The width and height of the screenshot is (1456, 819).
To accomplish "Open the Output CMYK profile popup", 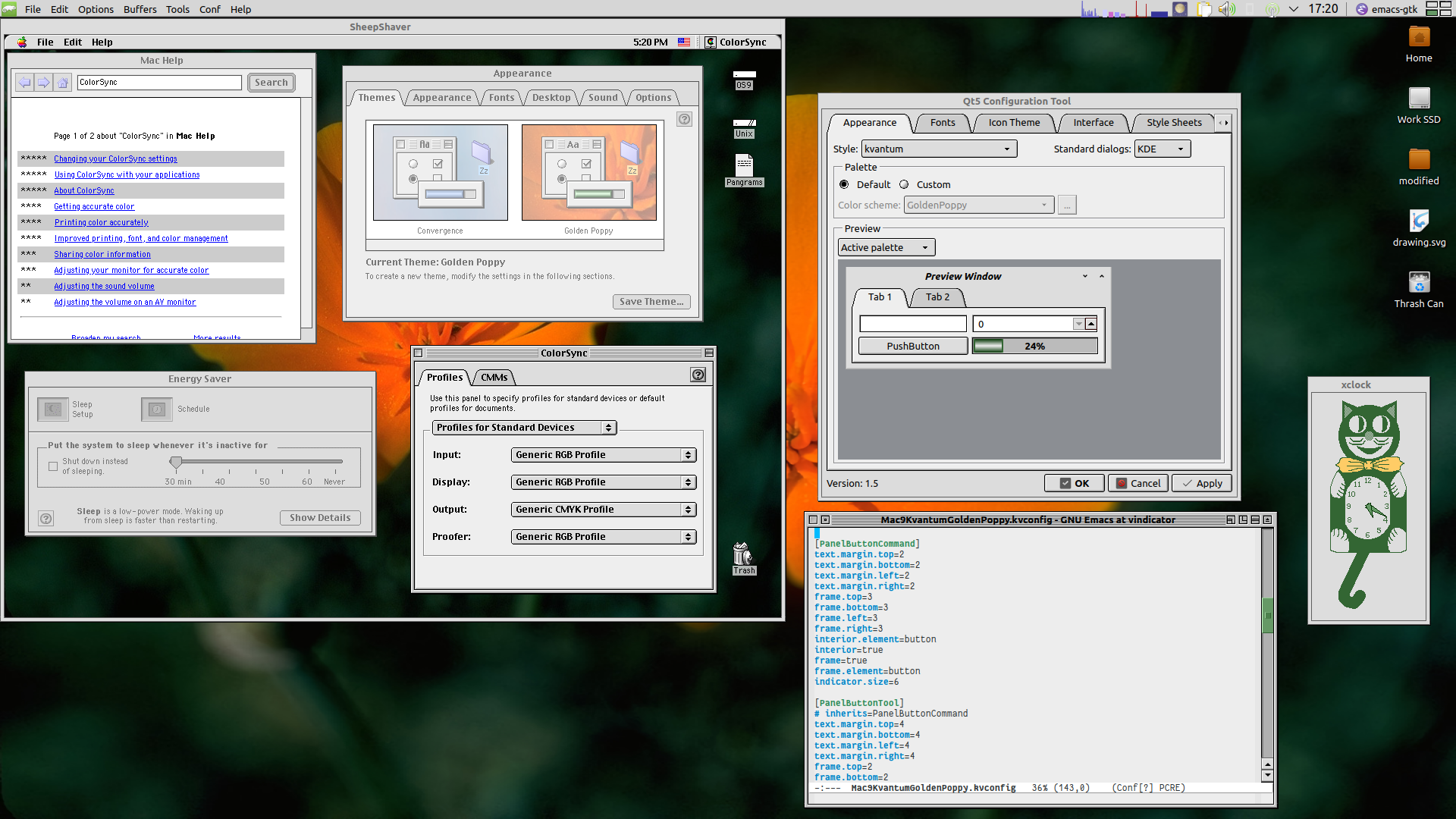I will coord(604,510).
